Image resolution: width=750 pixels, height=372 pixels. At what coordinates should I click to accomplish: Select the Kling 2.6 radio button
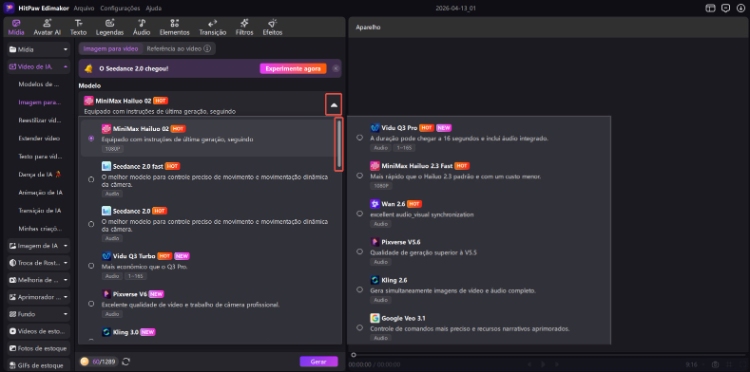[x=359, y=290]
